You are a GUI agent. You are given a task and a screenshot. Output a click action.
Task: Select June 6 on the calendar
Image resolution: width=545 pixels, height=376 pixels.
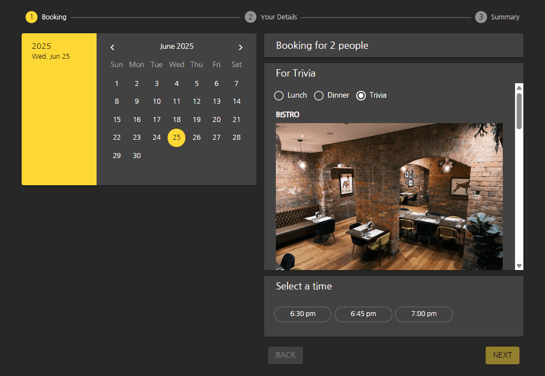tap(217, 83)
